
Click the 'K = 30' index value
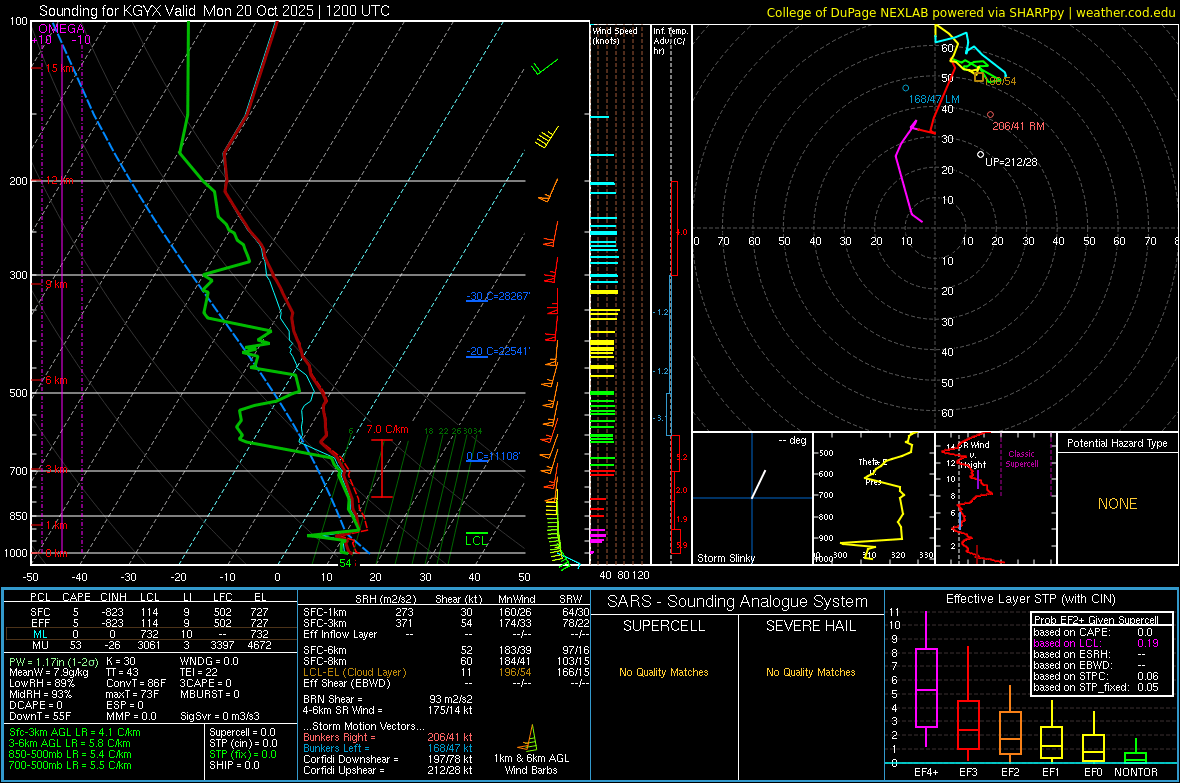coord(121,661)
